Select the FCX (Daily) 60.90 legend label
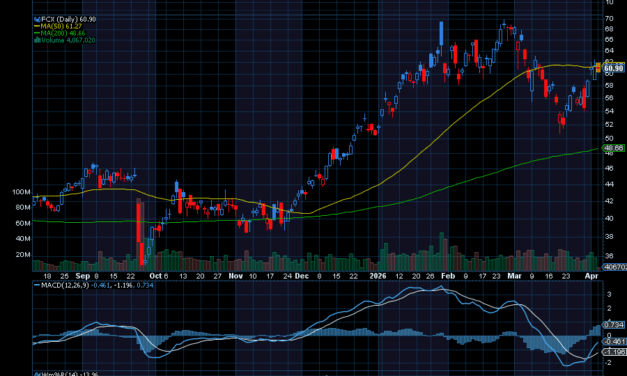Screen dimensions: 627x376 coord(68,19)
